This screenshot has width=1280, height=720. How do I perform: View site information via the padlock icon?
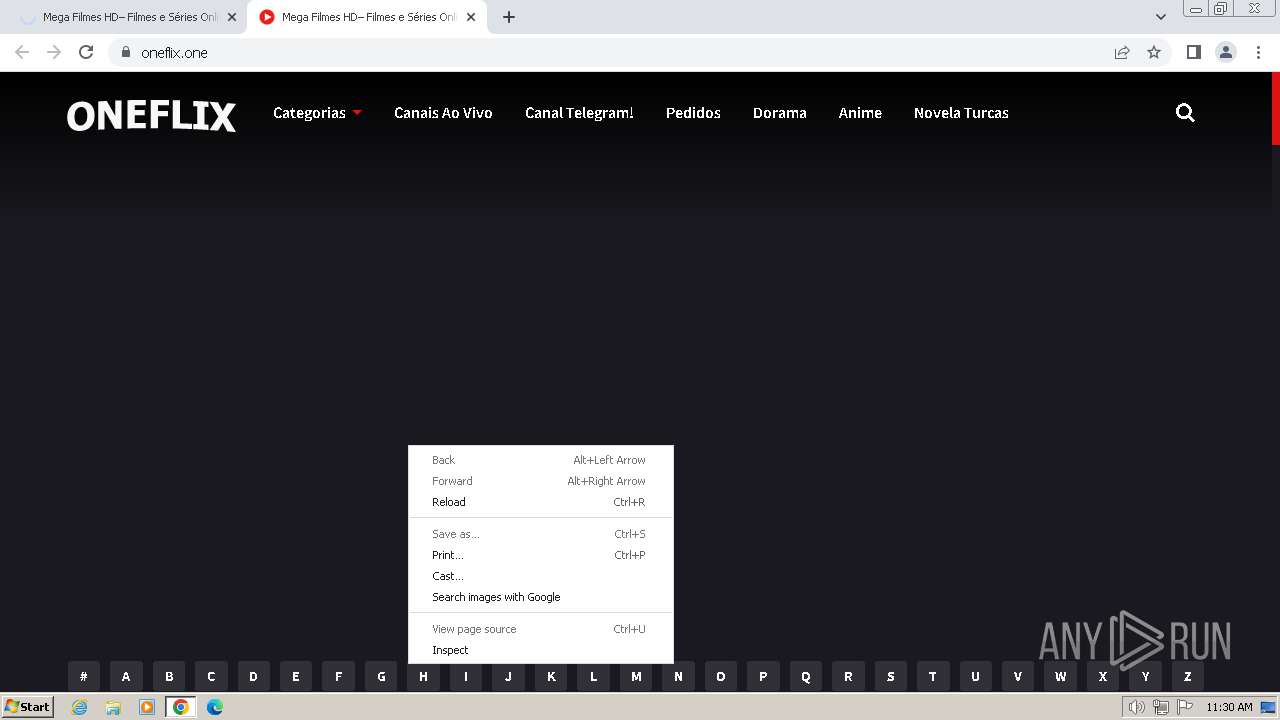click(125, 52)
